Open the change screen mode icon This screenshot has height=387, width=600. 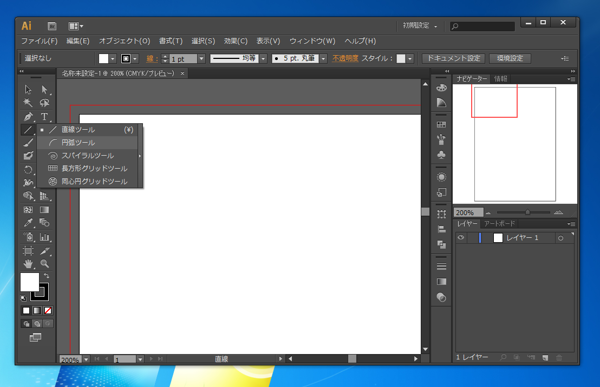pos(35,337)
